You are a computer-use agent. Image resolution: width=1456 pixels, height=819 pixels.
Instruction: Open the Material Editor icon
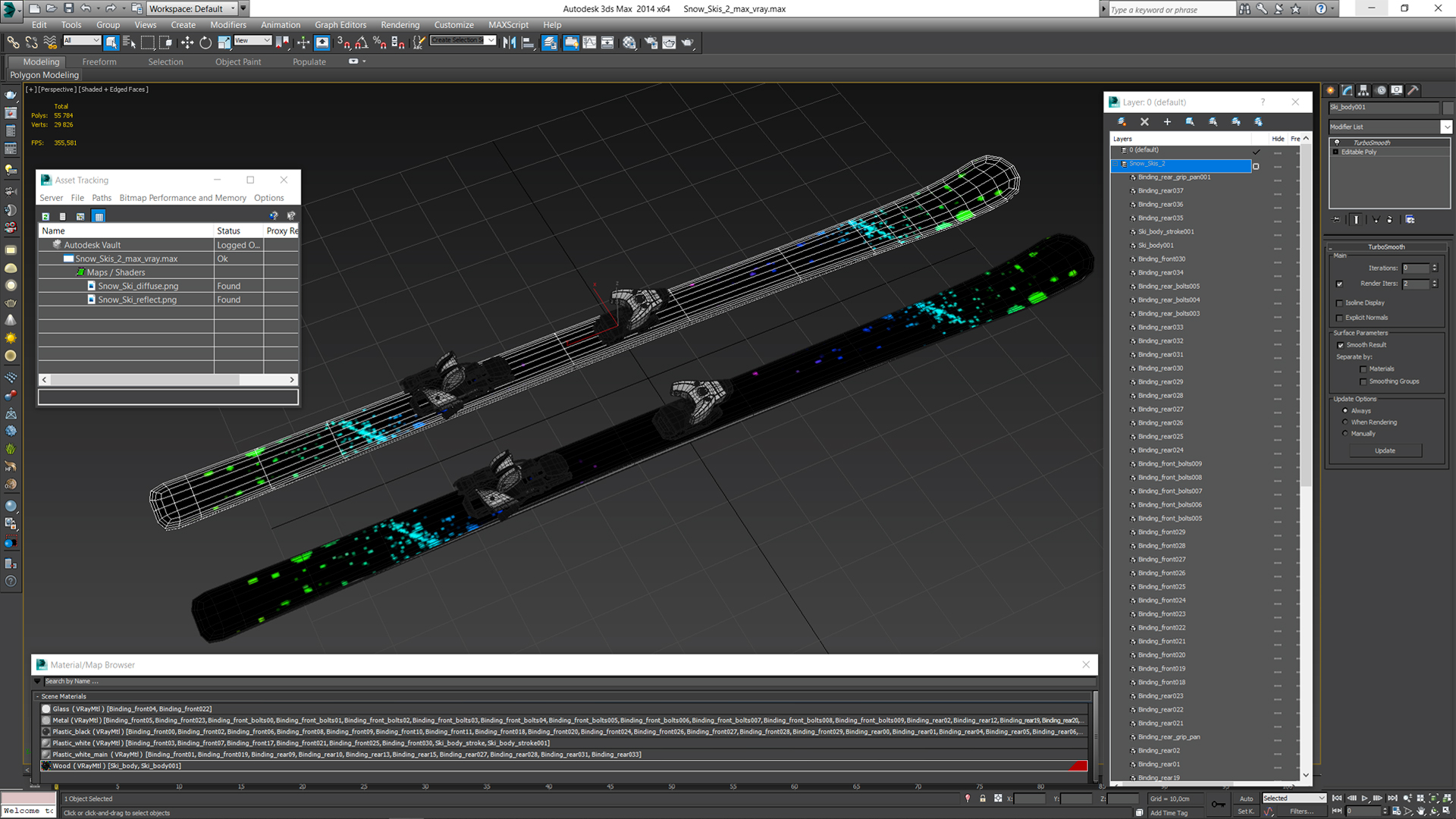click(629, 42)
